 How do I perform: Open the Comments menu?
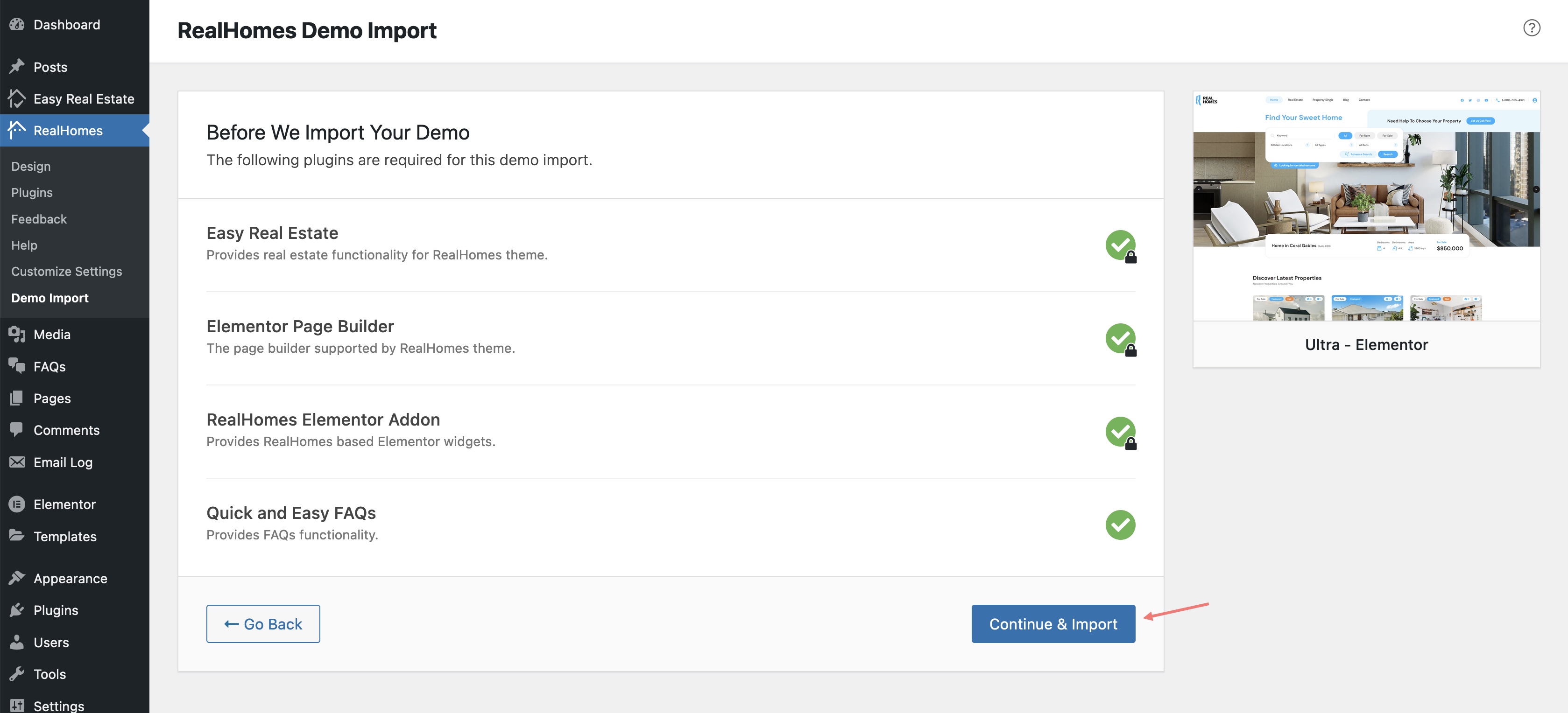click(x=74, y=430)
